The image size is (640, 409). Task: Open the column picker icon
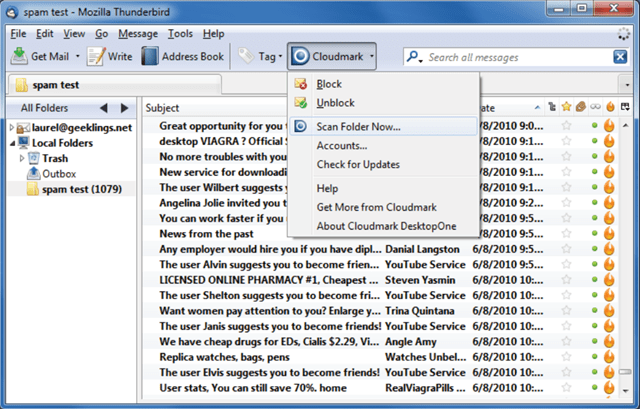tap(625, 107)
